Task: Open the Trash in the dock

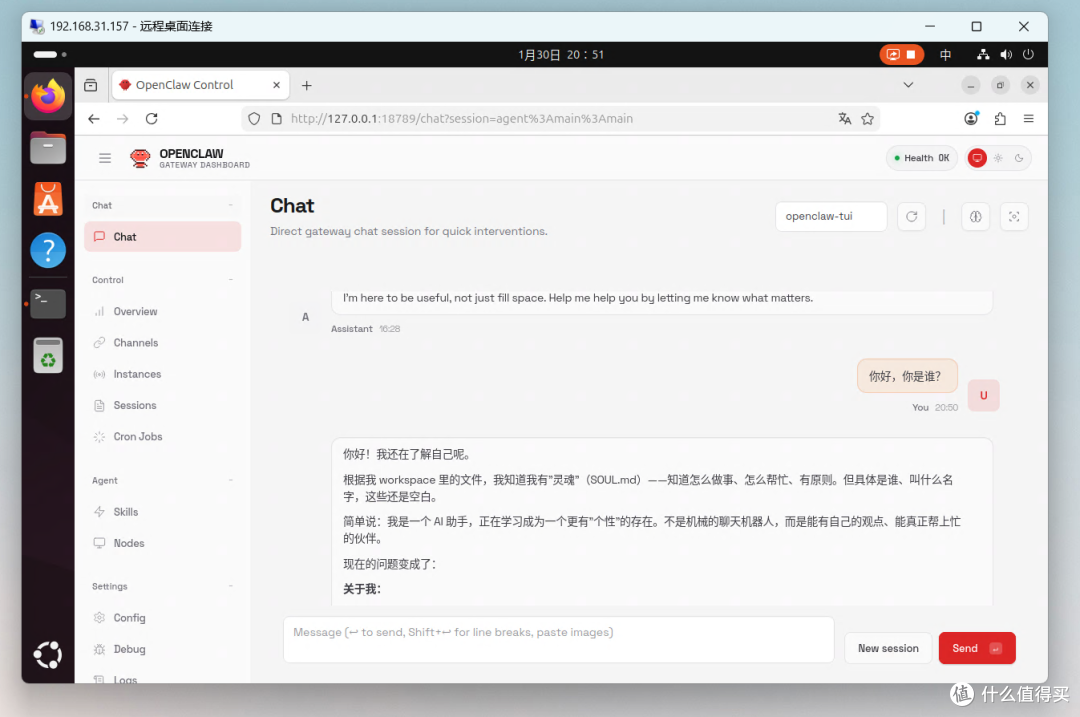Action: pos(48,355)
